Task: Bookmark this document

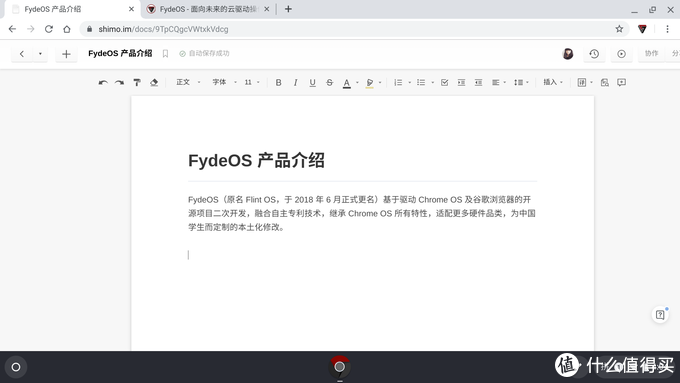Action: [x=165, y=53]
